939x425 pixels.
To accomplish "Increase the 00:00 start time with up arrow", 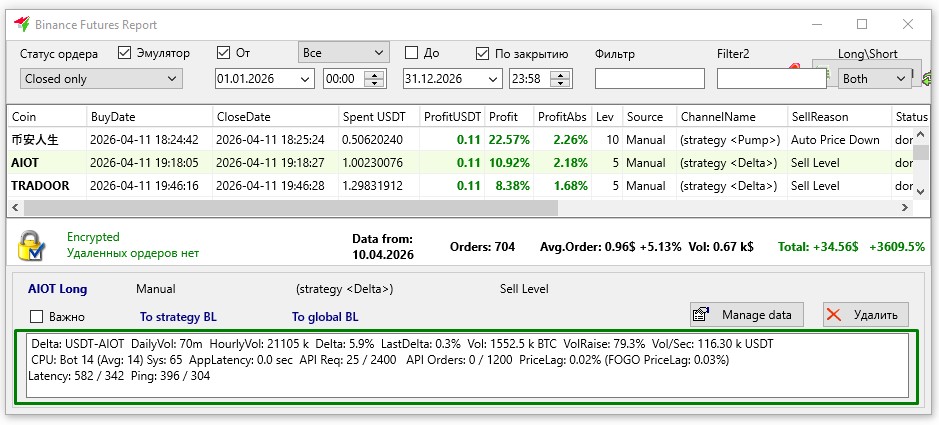I will tap(375, 74).
